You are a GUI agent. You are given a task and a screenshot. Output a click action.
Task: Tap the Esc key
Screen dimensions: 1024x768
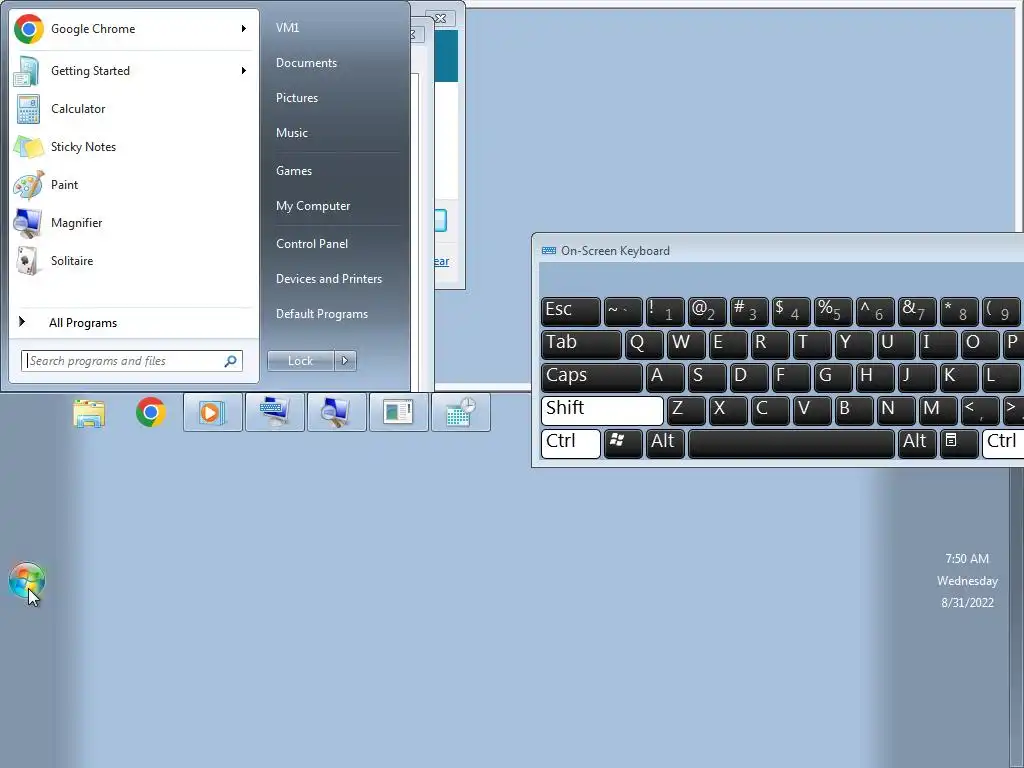(x=571, y=311)
